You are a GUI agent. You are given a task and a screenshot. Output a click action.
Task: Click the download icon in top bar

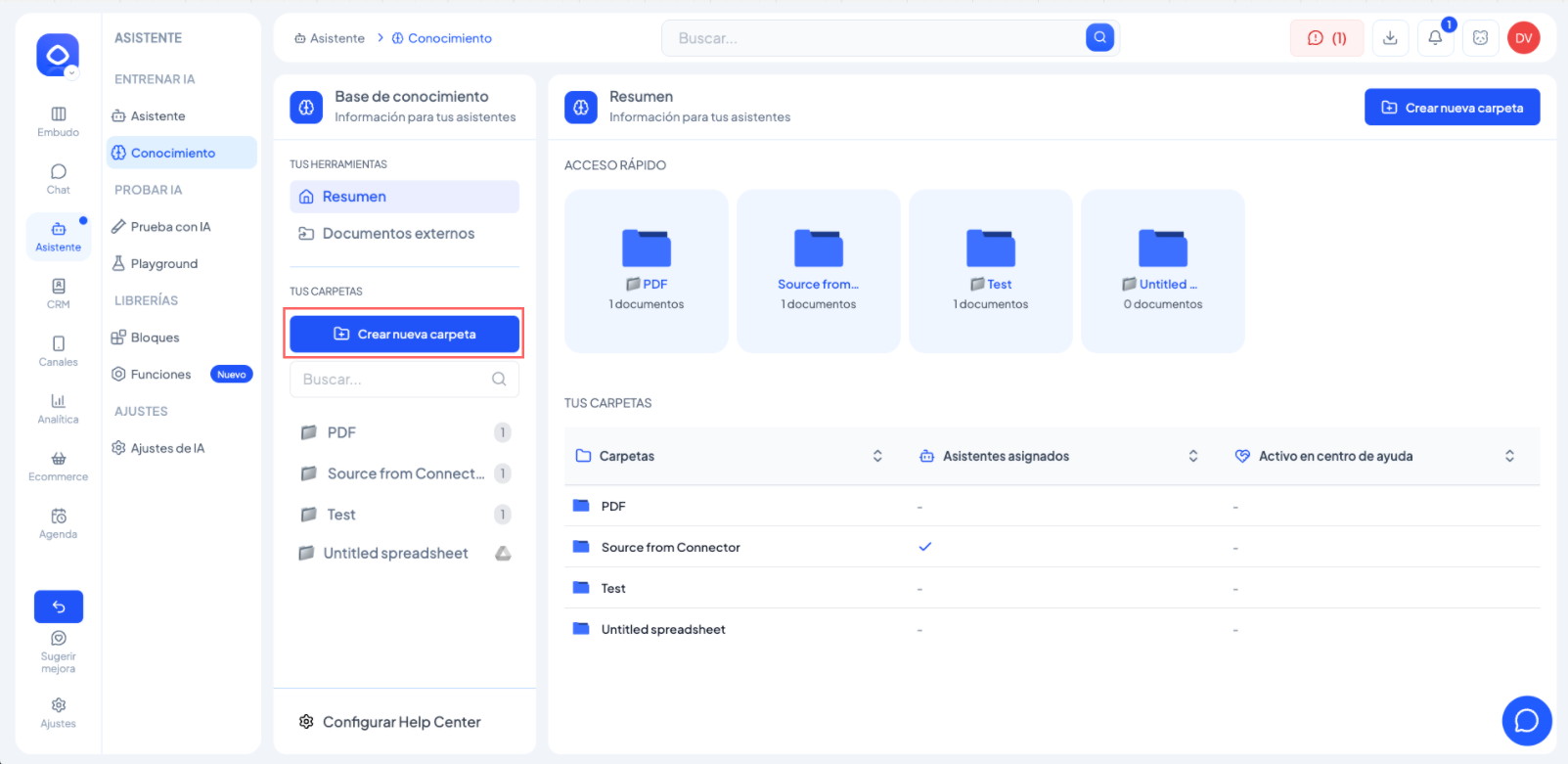pyautogui.click(x=1390, y=38)
